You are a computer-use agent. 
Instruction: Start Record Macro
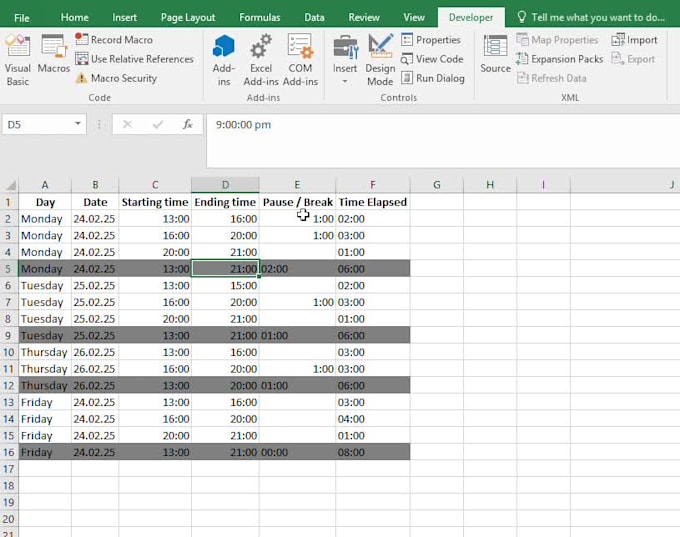[x=114, y=39]
